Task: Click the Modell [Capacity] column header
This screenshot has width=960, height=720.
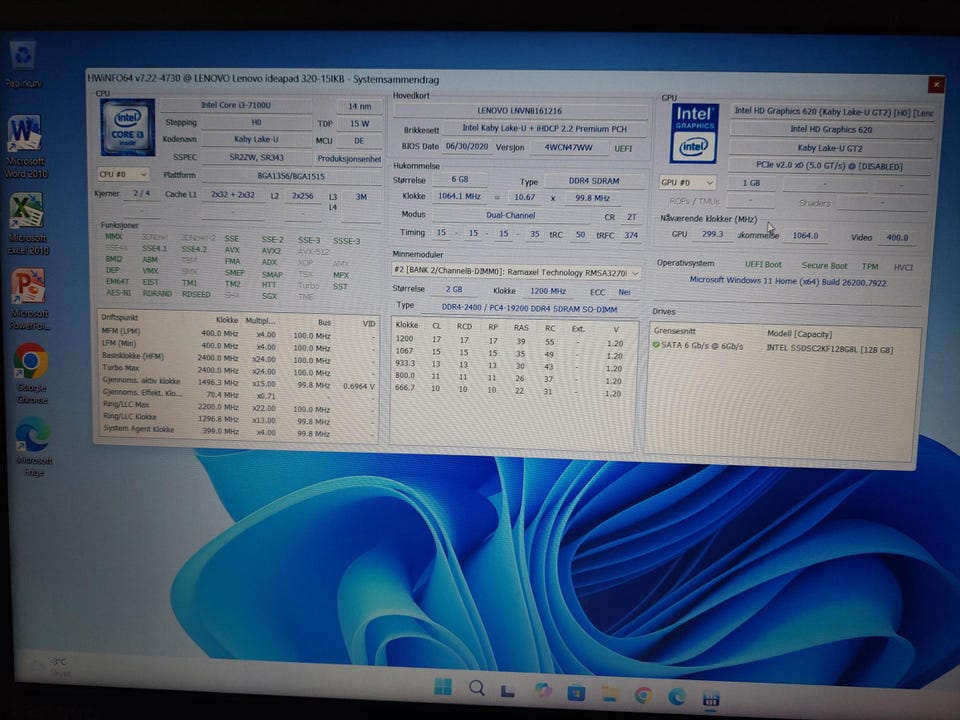Action: coord(799,334)
